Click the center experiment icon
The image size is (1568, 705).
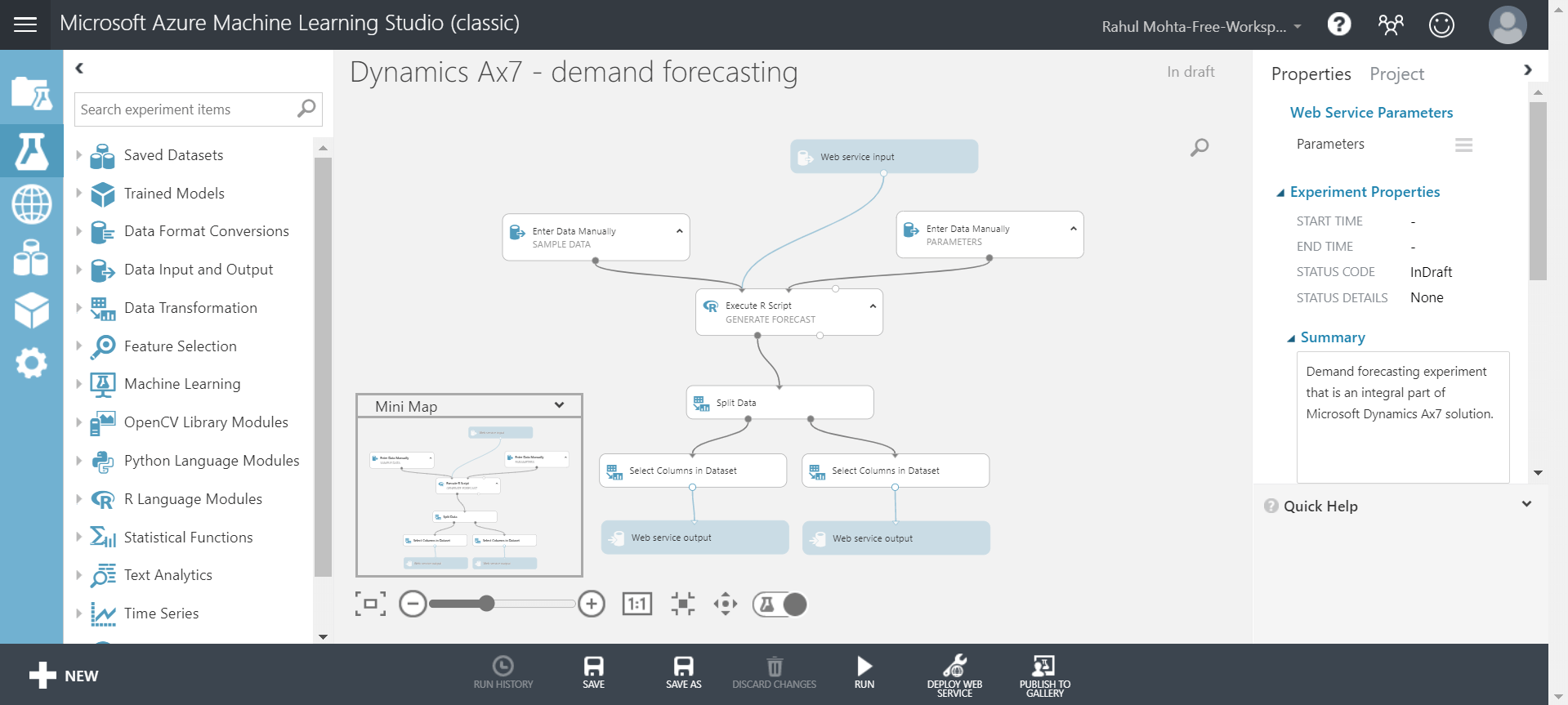(683, 604)
